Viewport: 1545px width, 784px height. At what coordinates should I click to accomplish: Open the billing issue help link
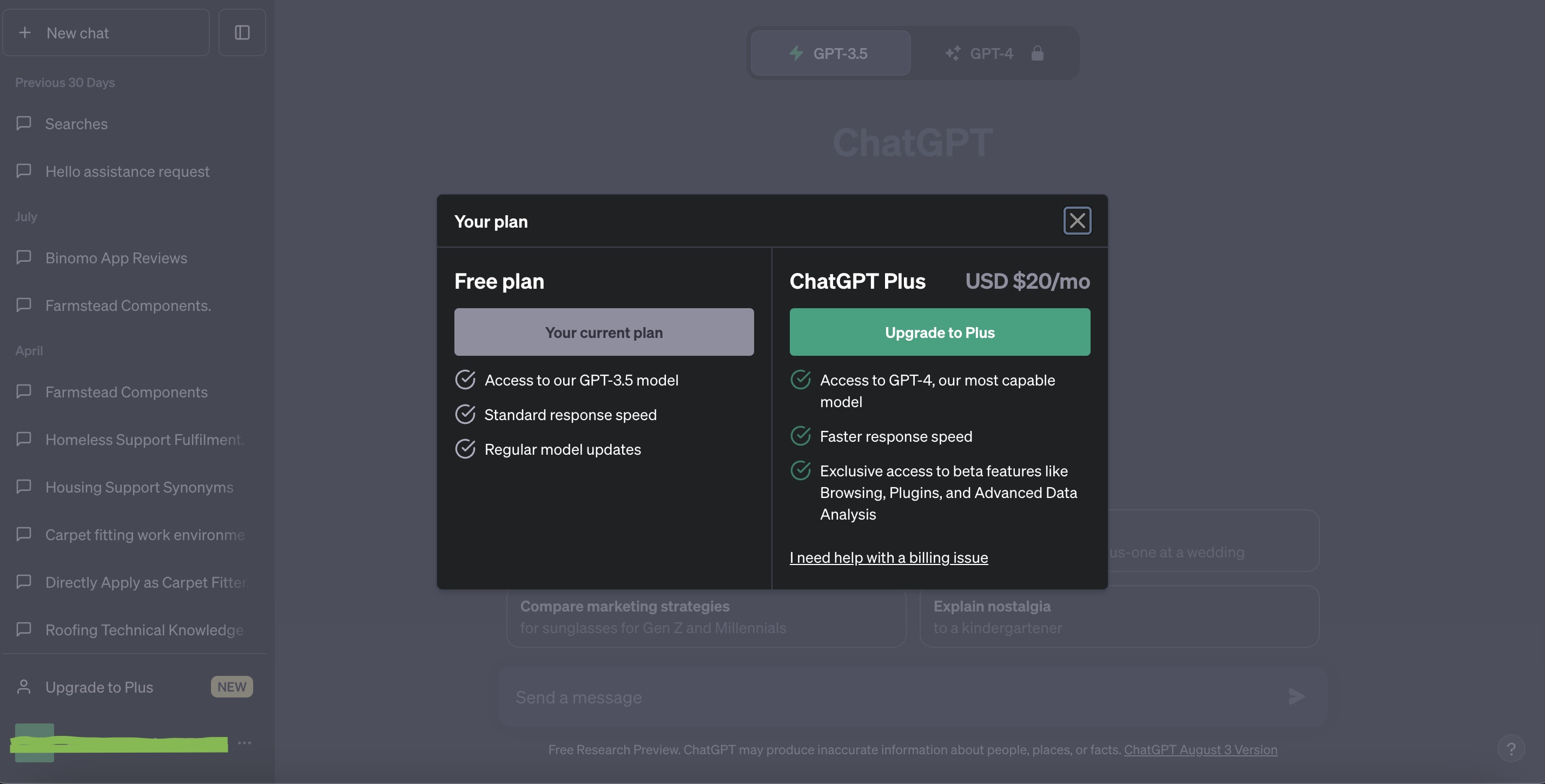click(x=888, y=557)
